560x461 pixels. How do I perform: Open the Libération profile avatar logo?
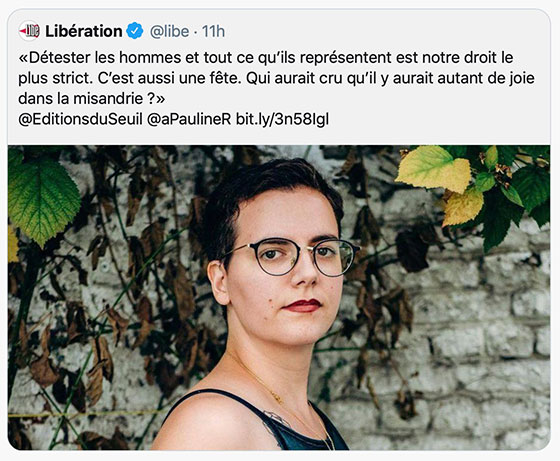coord(29,31)
